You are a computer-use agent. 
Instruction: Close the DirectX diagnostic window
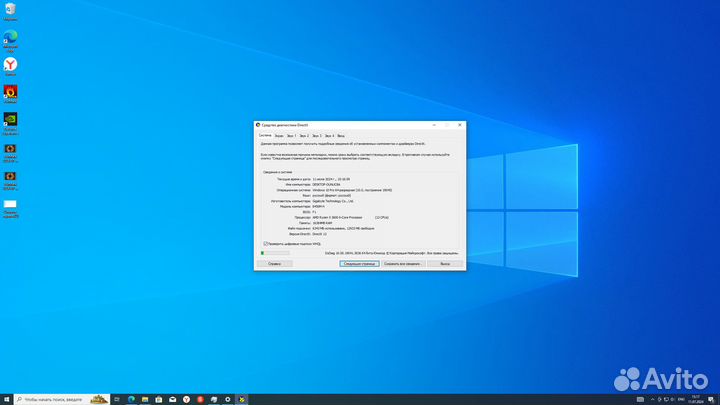point(460,125)
